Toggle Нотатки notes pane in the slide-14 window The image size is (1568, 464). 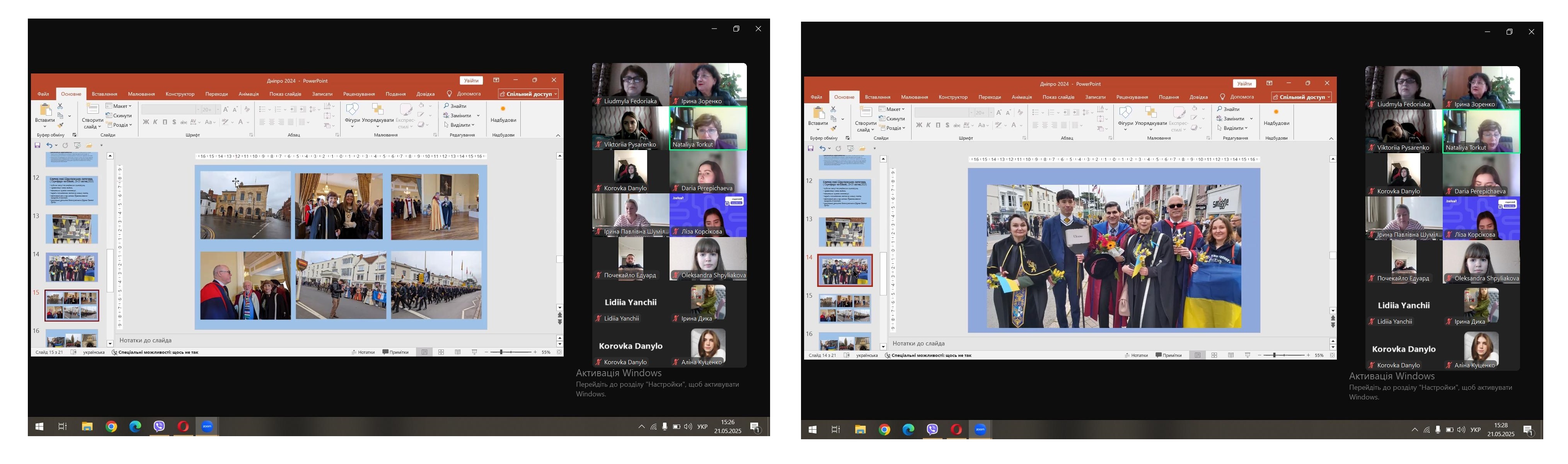[x=1136, y=355]
